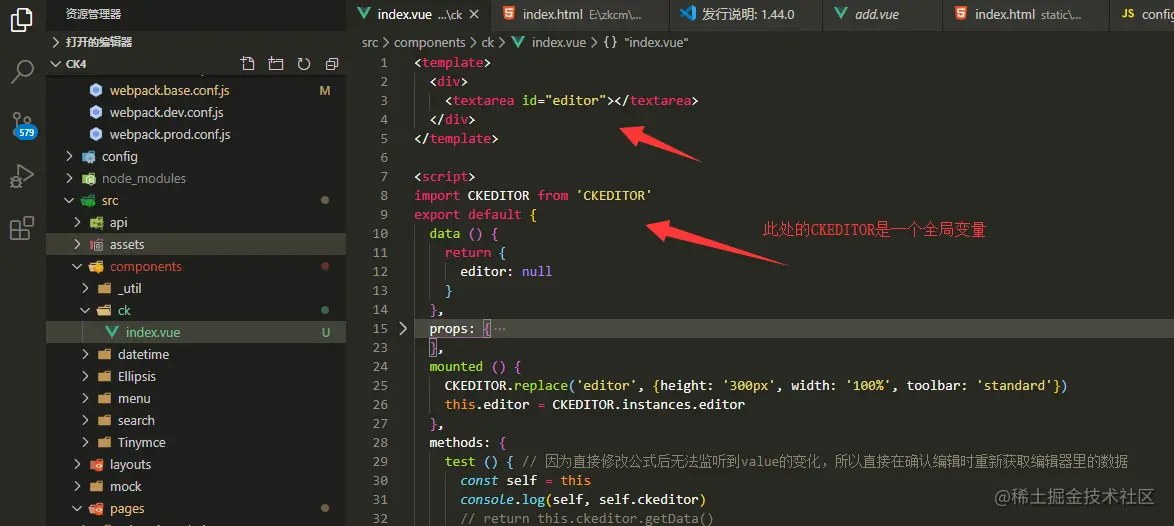Click the ck breadcrumb segment
This screenshot has width=1174, height=526.
pos(487,43)
